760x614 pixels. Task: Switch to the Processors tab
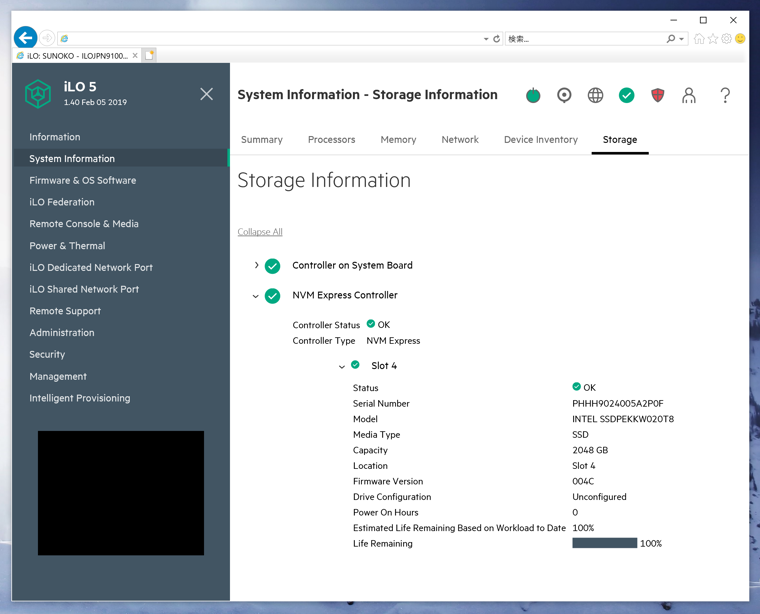coord(332,140)
